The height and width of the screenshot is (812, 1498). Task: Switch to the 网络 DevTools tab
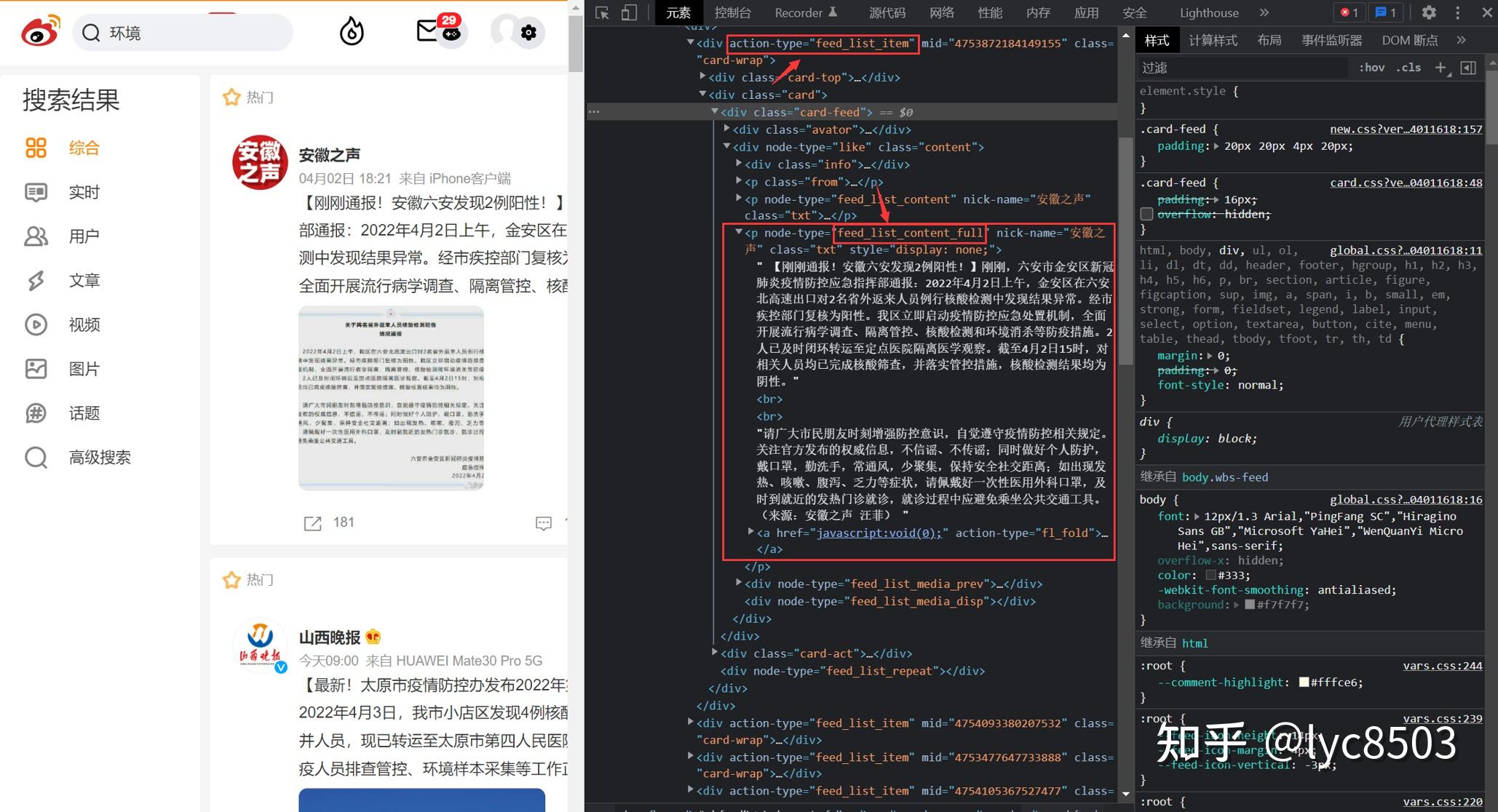[941, 12]
